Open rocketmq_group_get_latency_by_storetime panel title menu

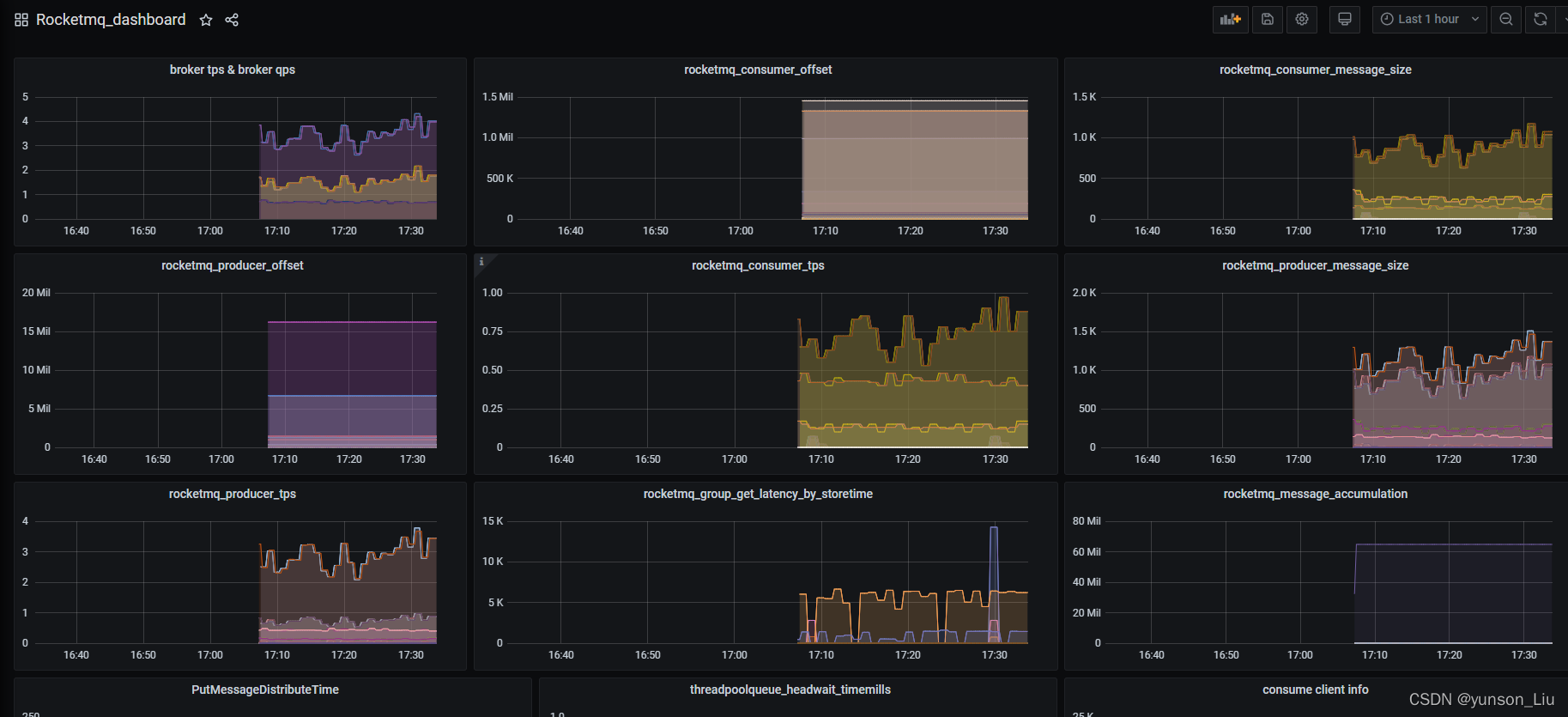pos(758,494)
